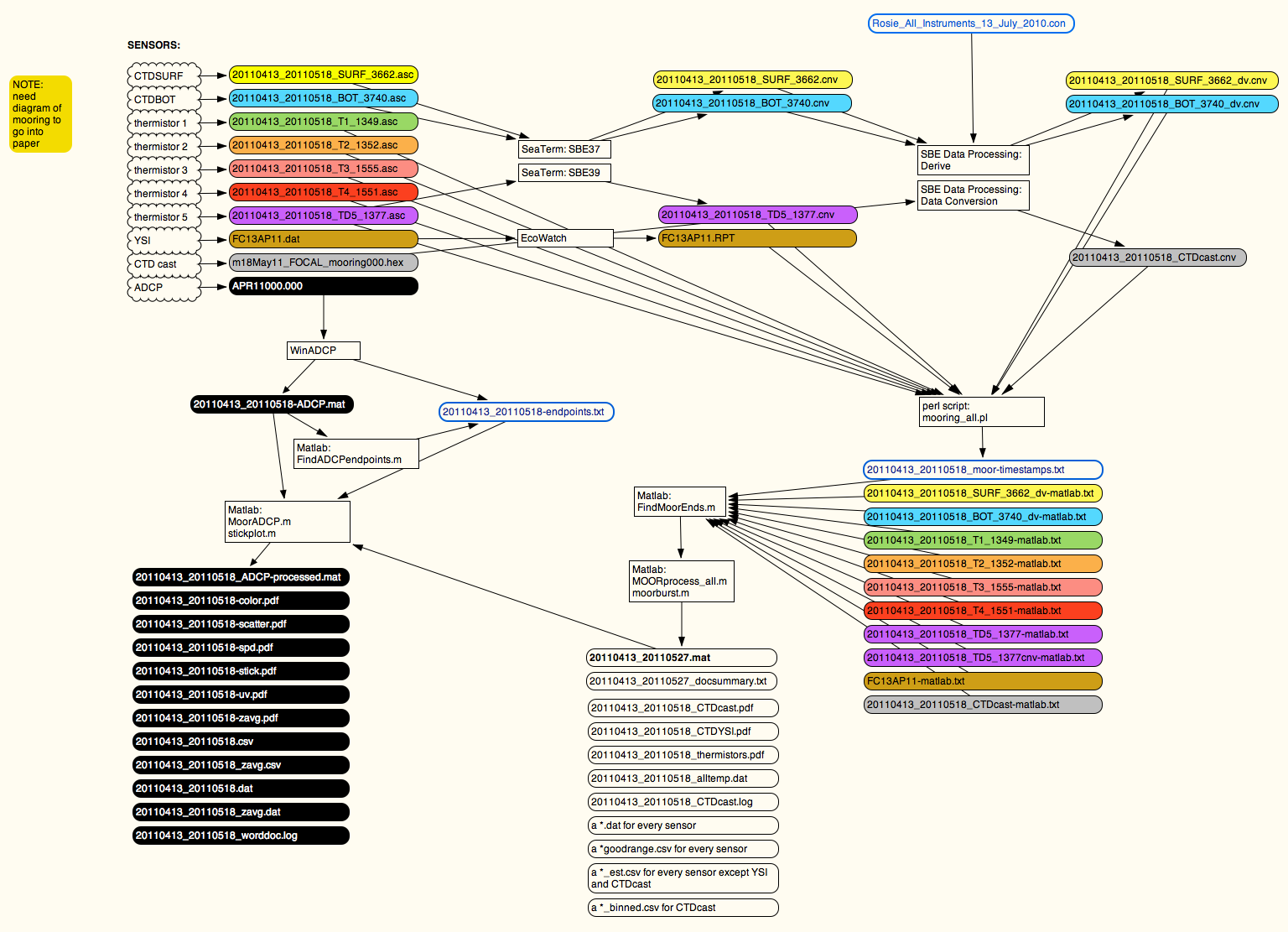Click the Matlab FindMoorEnds.m box
The image size is (1288, 932).
pos(680,502)
